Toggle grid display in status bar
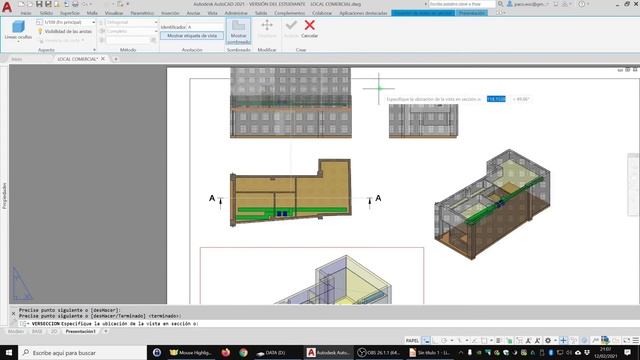The height and width of the screenshot is (360, 640). 426,340
